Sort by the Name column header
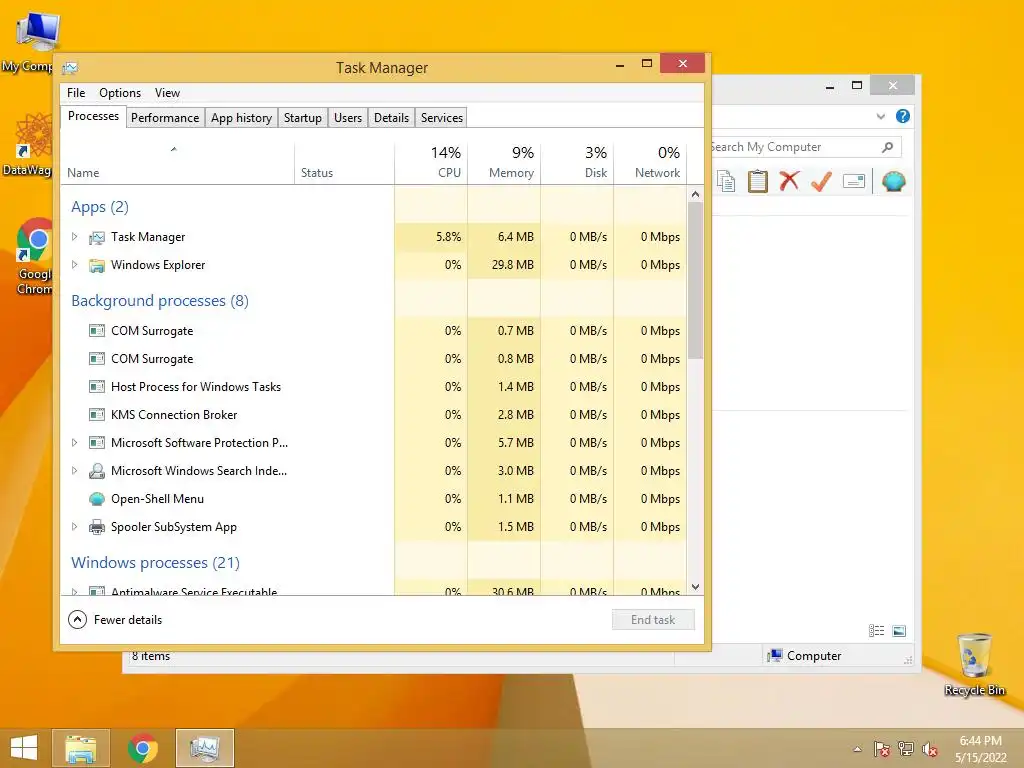Screen dimensions: 1024x768 pyautogui.click(x=178, y=161)
